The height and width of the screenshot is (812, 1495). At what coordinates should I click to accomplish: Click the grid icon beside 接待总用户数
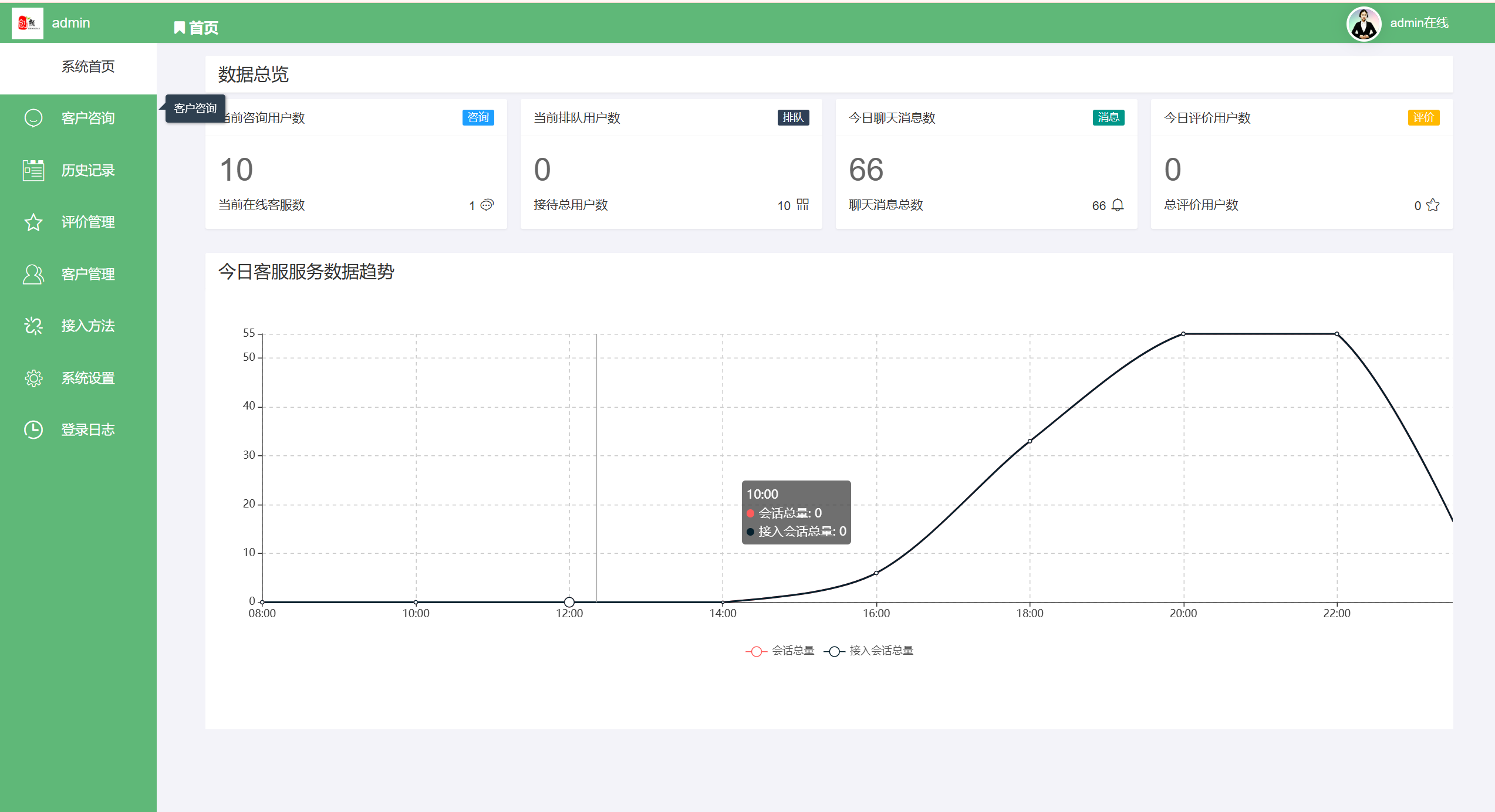click(x=802, y=204)
